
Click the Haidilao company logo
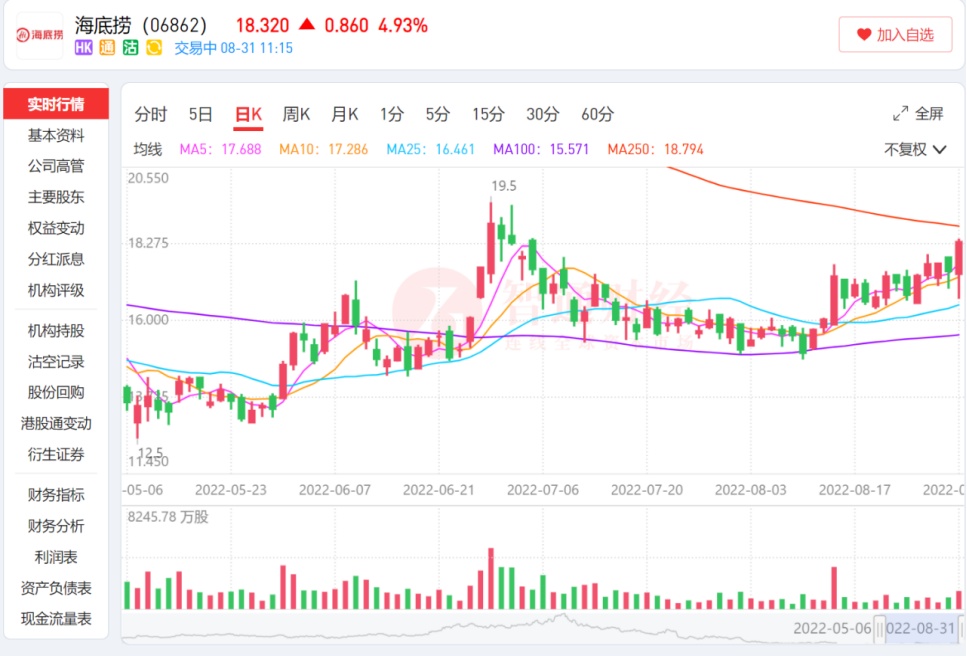[39, 35]
